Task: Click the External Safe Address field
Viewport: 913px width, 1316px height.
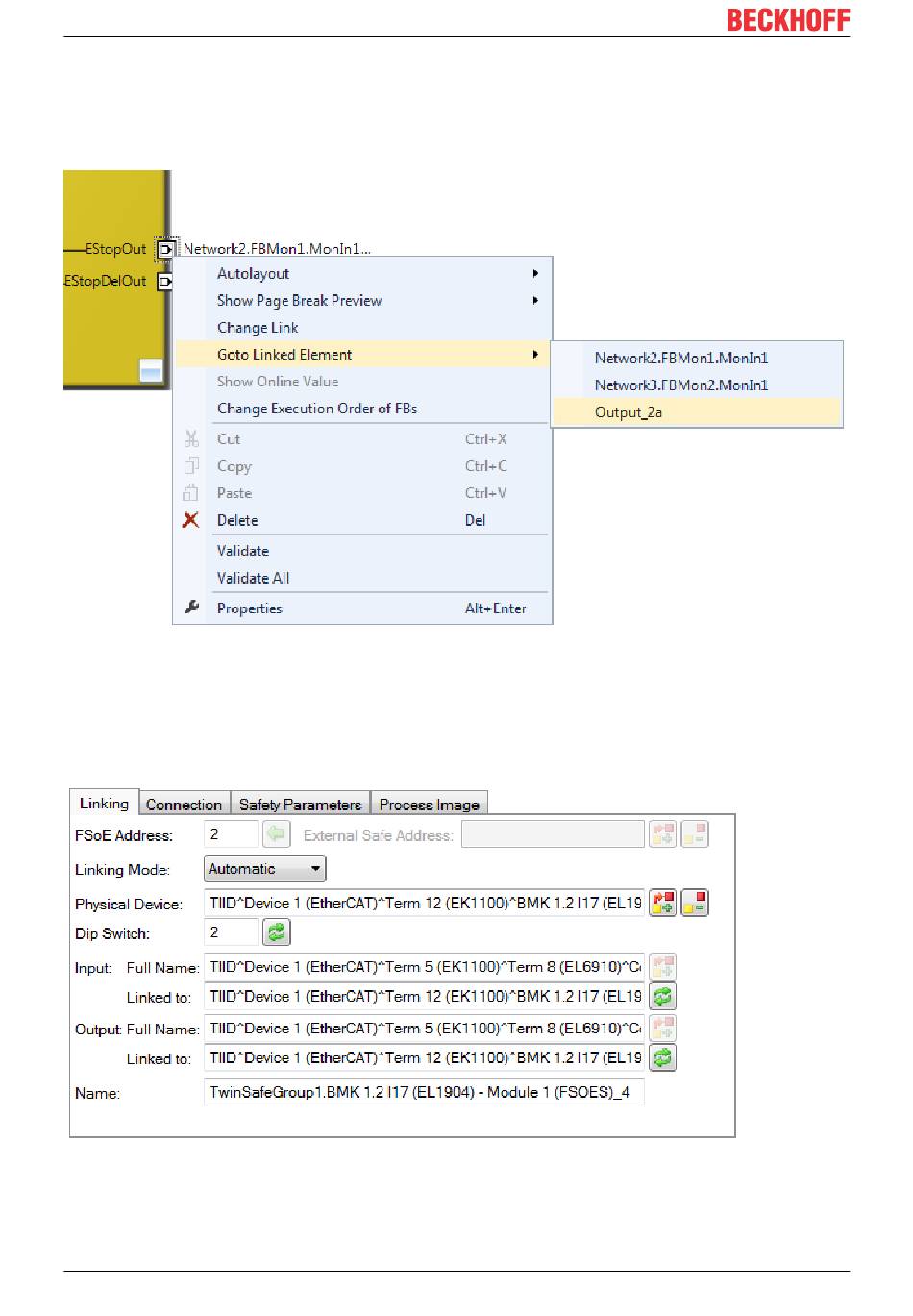Action: click(x=553, y=834)
